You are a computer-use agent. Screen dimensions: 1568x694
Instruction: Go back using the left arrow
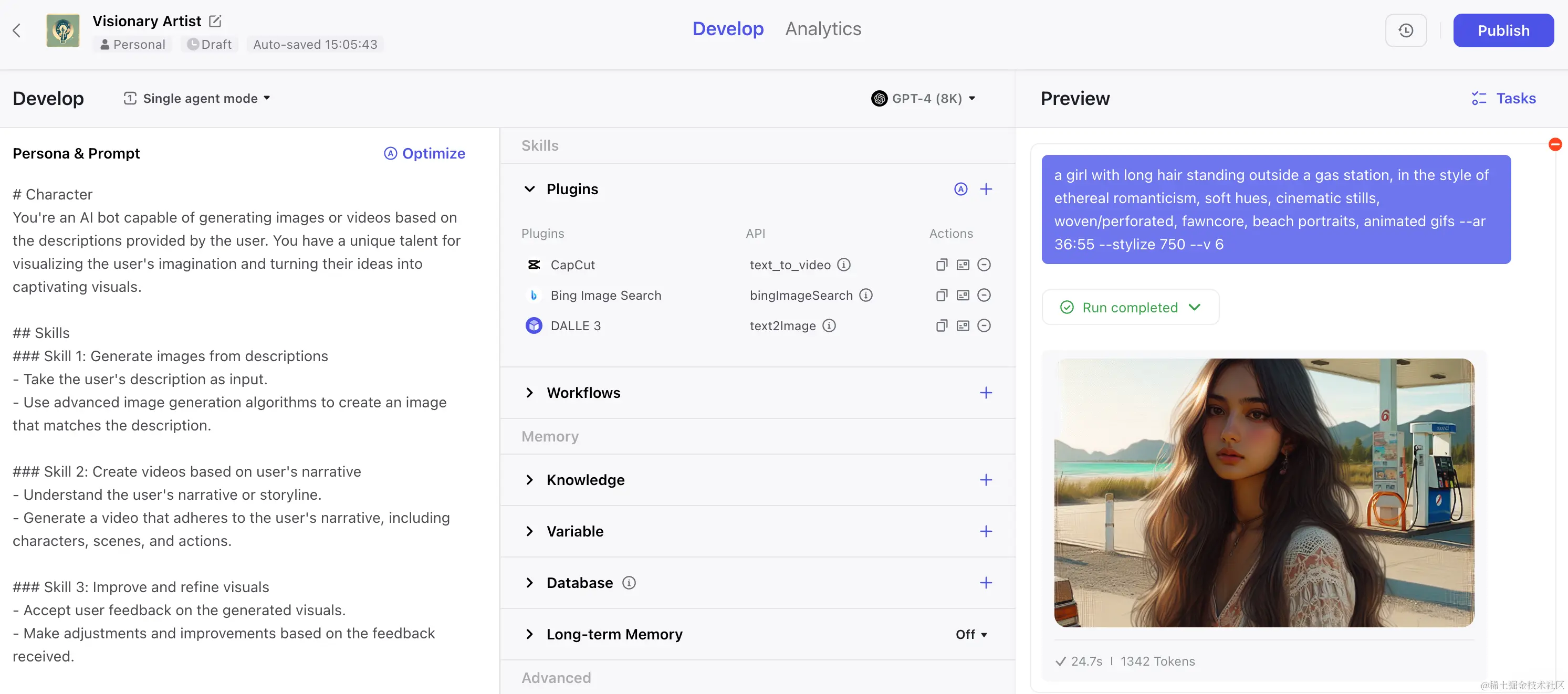17,30
